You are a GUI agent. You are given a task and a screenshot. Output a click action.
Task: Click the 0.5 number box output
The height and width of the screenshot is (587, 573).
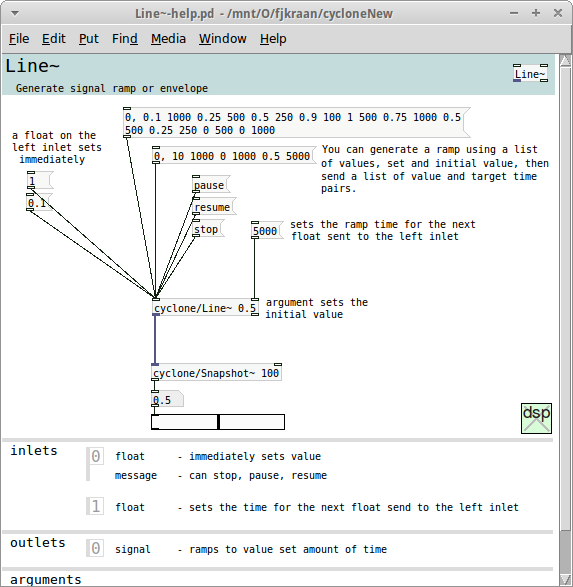[167, 399]
